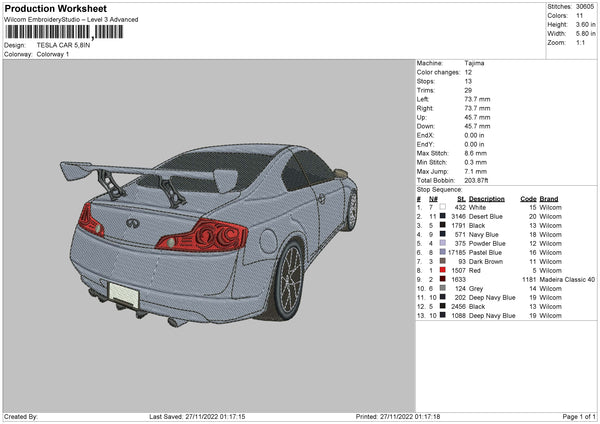Click the barcode under the worksheet title

tap(63, 32)
